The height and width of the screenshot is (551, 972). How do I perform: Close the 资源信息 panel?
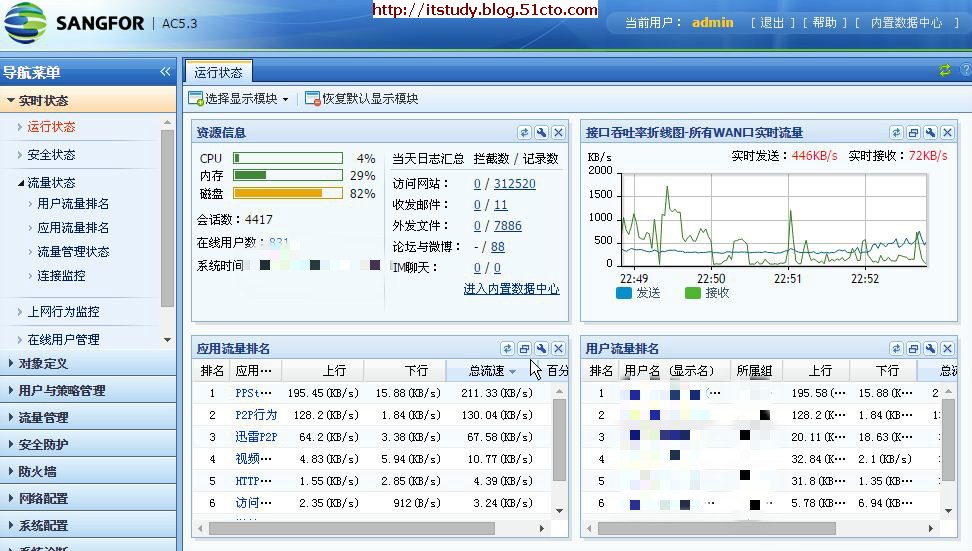(x=559, y=133)
